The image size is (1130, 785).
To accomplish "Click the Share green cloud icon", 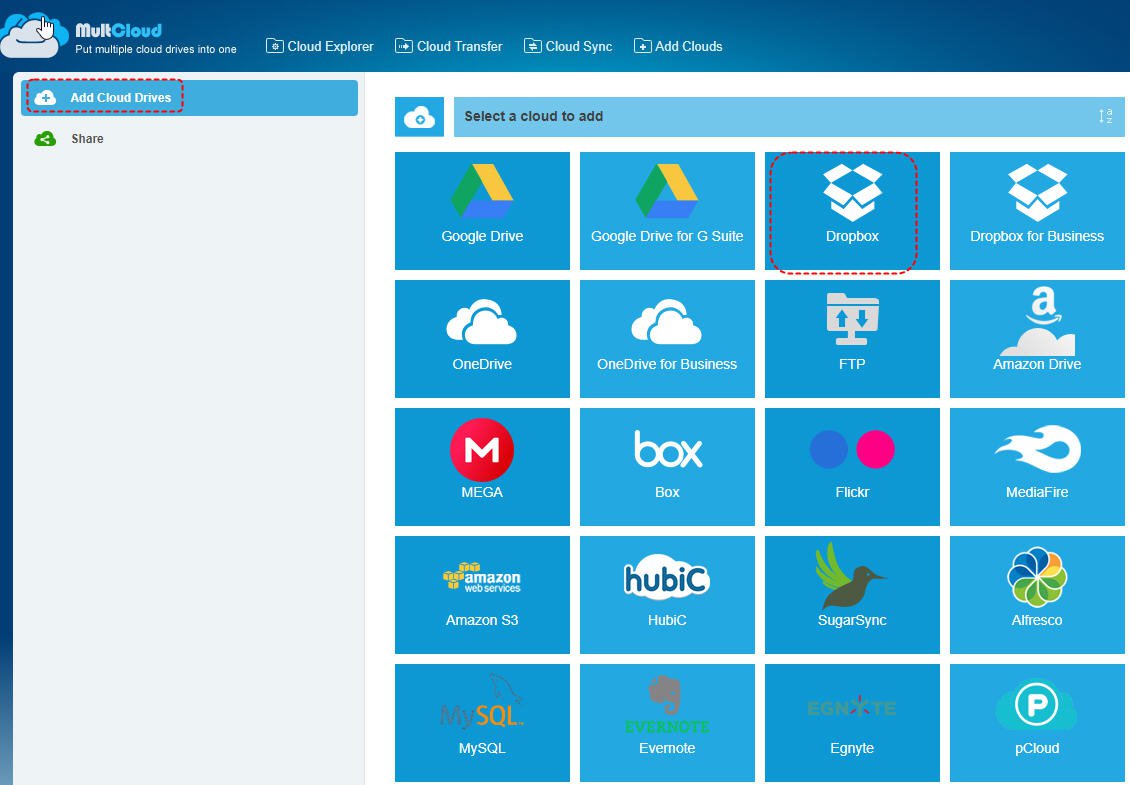I will pyautogui.click(x=45, y=138).
